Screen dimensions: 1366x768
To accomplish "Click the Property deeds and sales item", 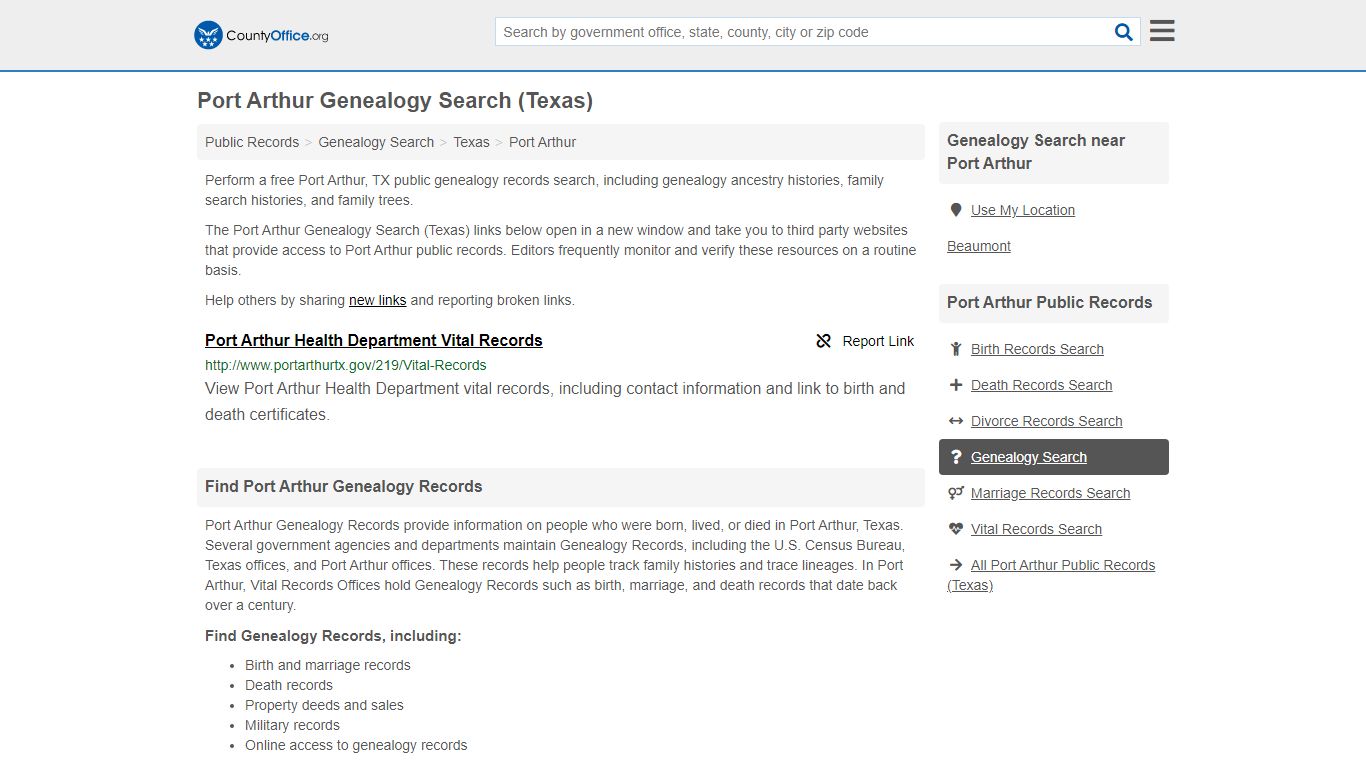I will coord(324,705).
